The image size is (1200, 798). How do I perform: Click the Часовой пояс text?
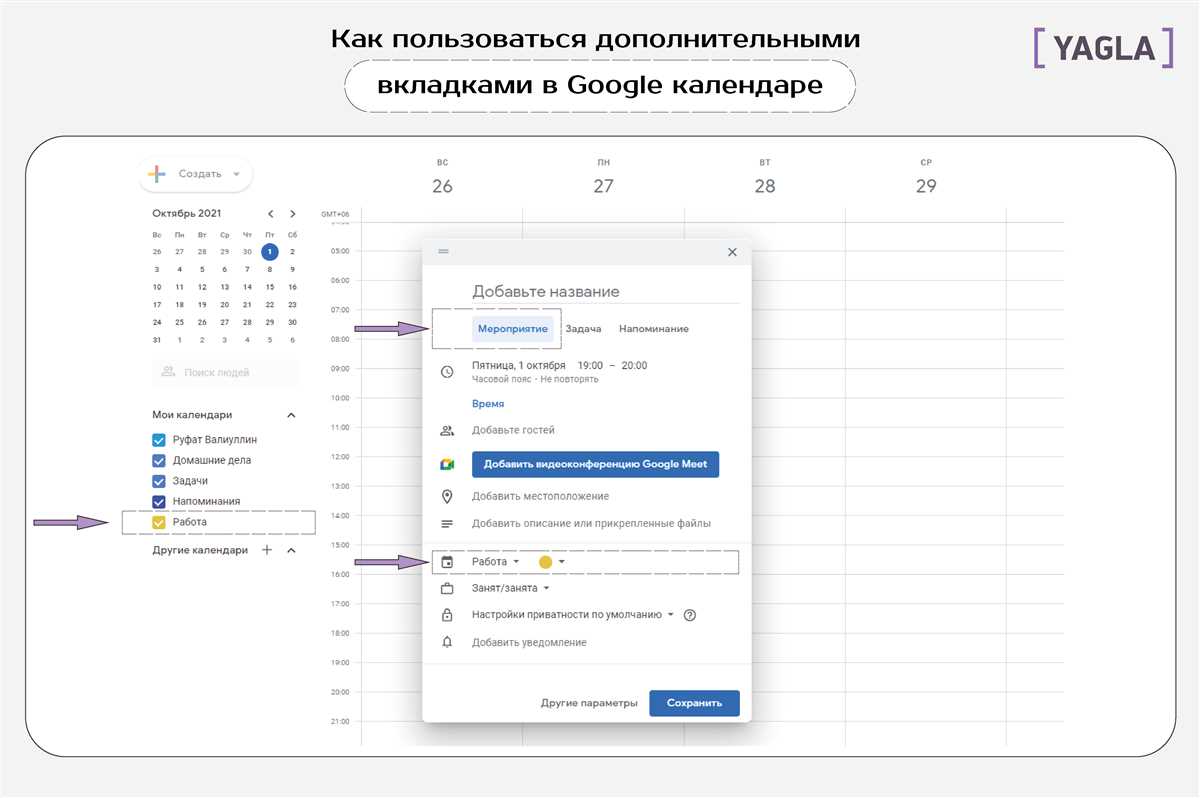(501, 380)
